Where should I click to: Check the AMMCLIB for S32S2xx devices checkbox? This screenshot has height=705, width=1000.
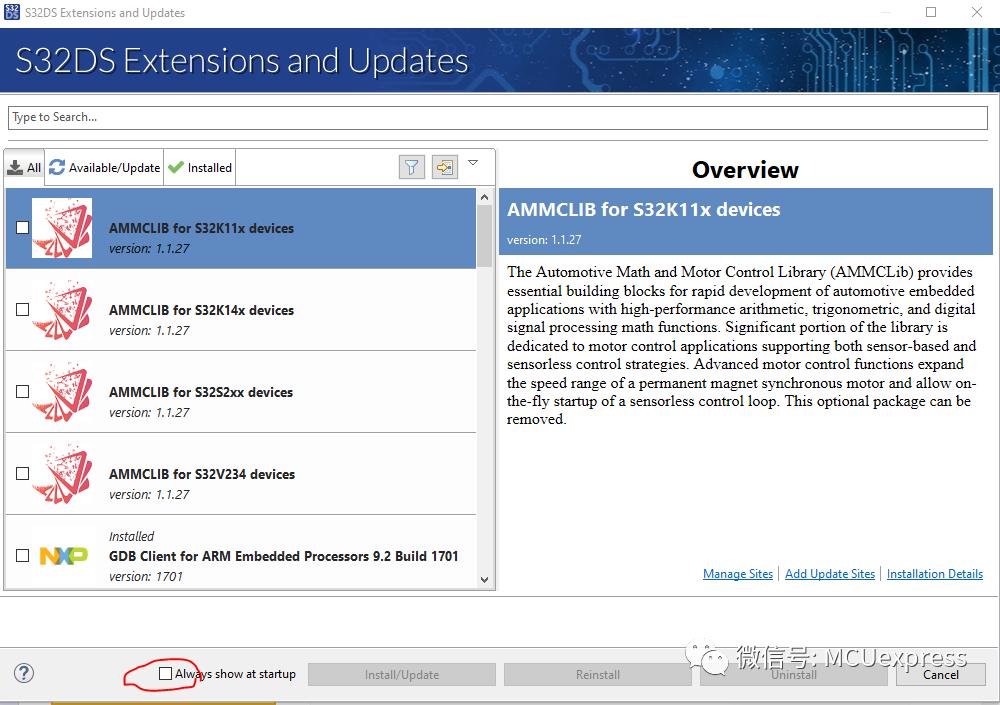22,391
